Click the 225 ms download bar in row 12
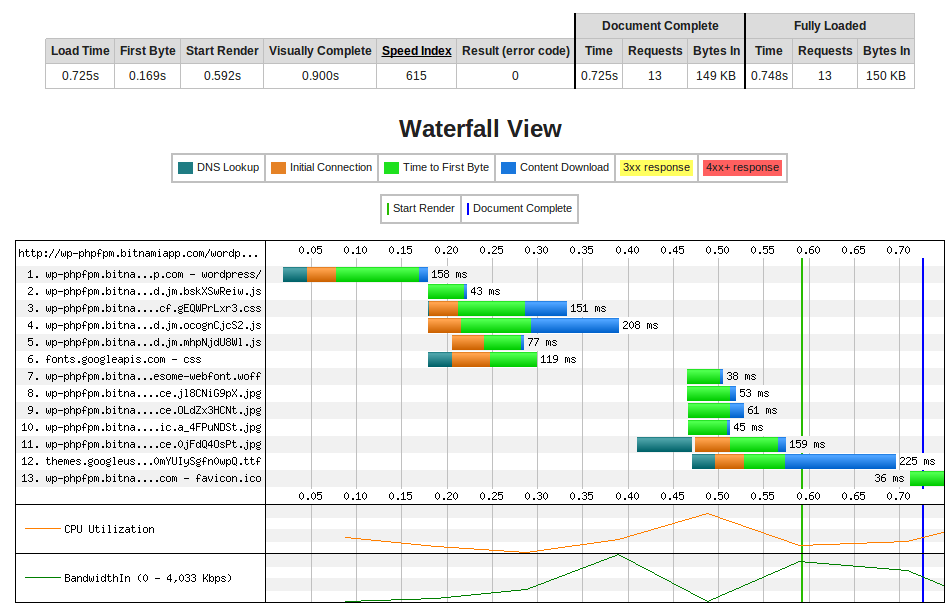Viewport: 952px width, 610px height. (840, 461)
